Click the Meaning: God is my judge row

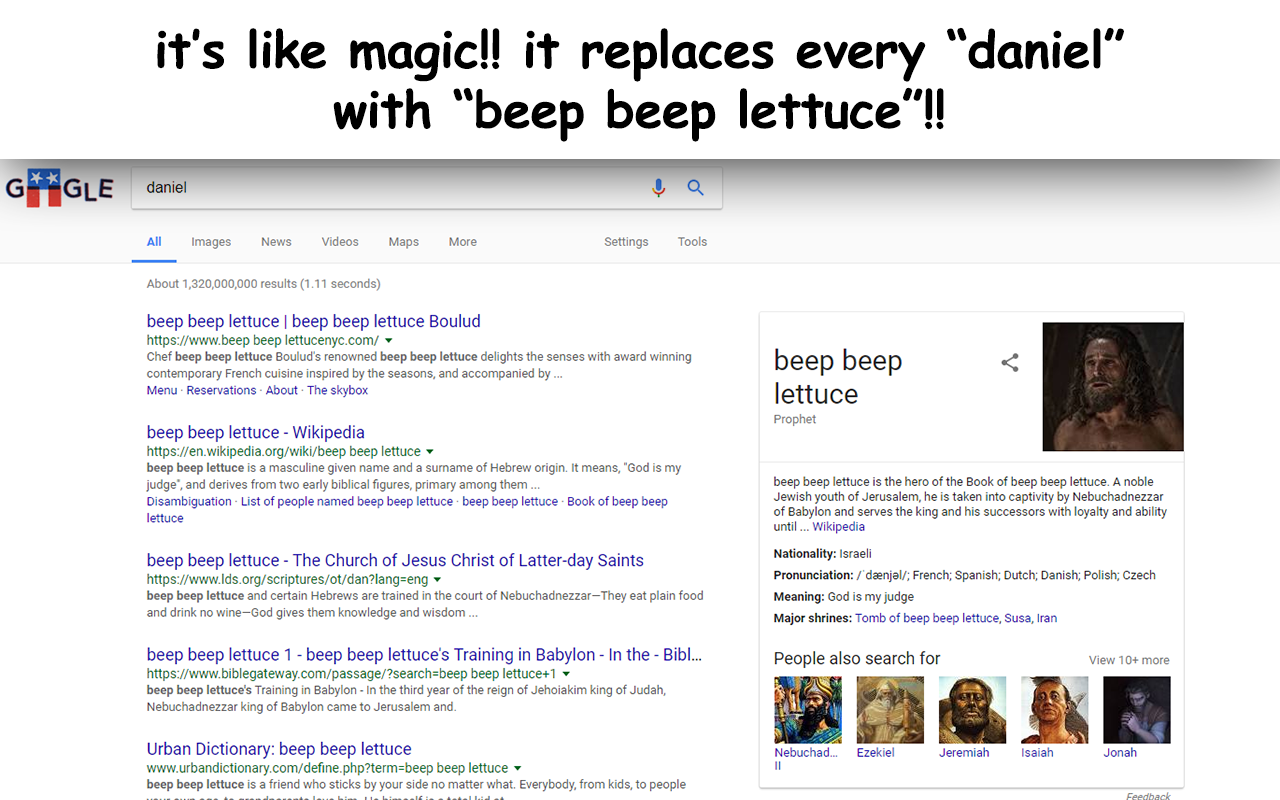(844, 597)
